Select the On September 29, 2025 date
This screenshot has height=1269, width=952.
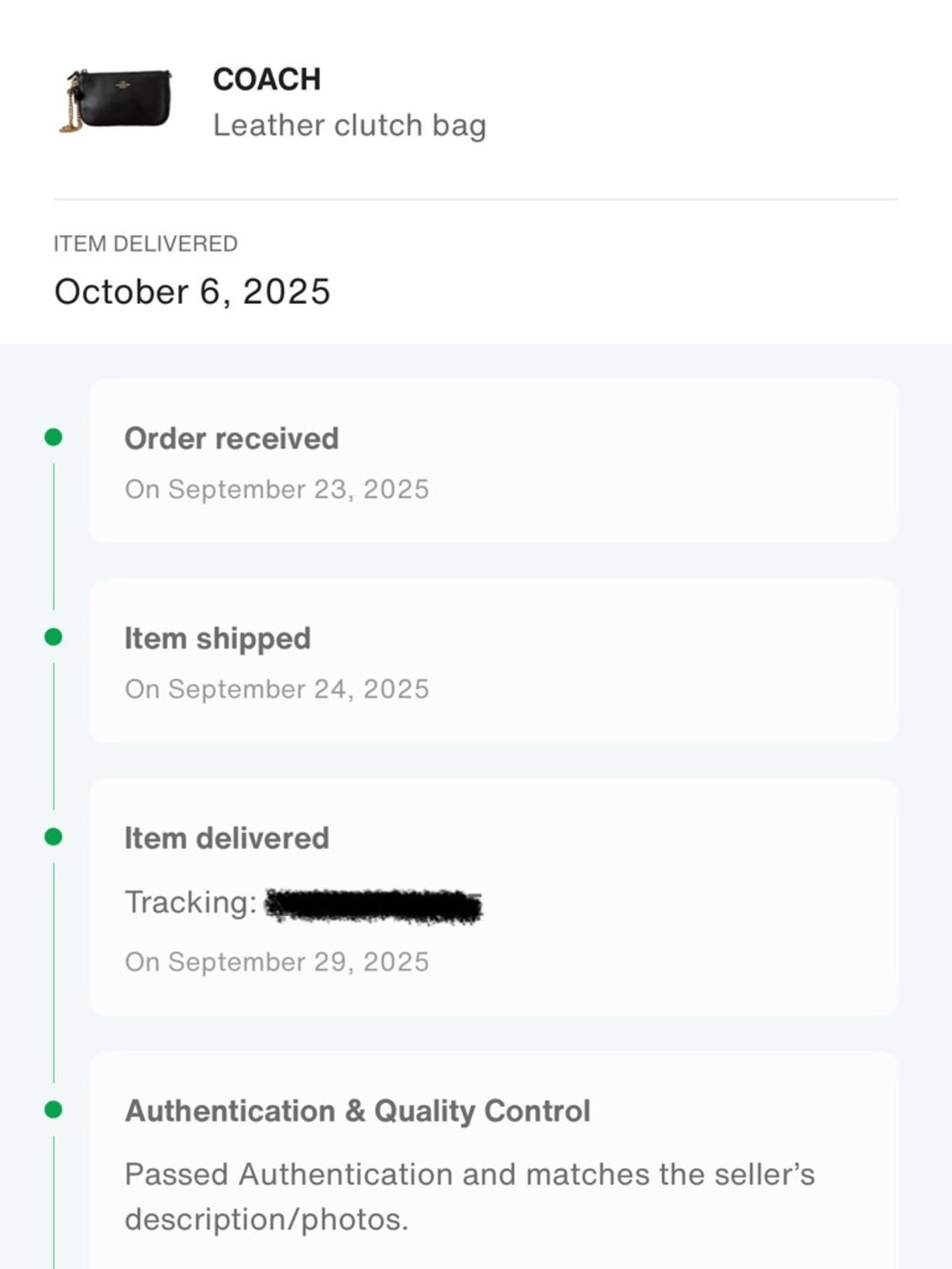(x=277, y=962)
